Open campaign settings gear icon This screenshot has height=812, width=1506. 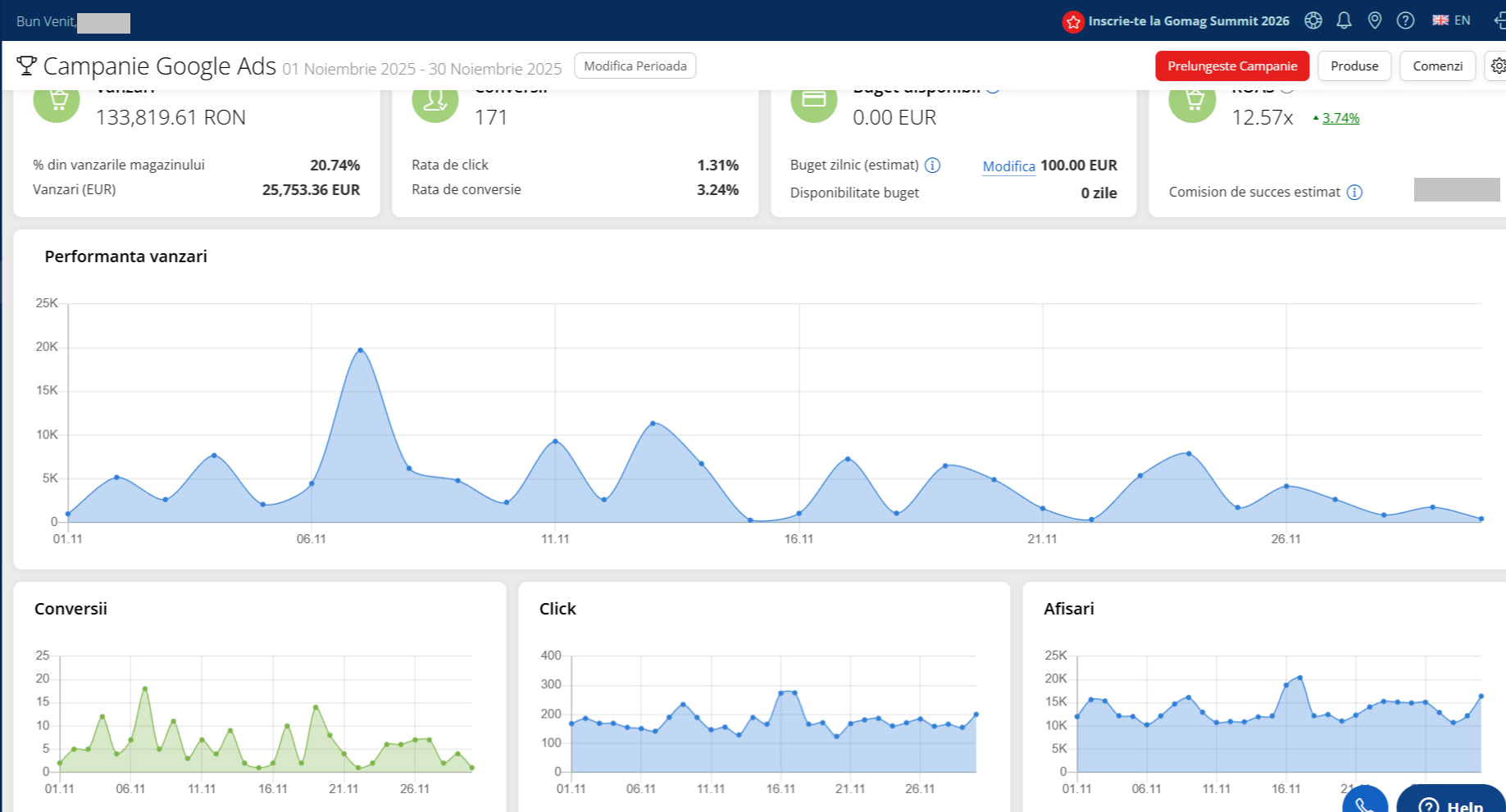click(1497, 66)
